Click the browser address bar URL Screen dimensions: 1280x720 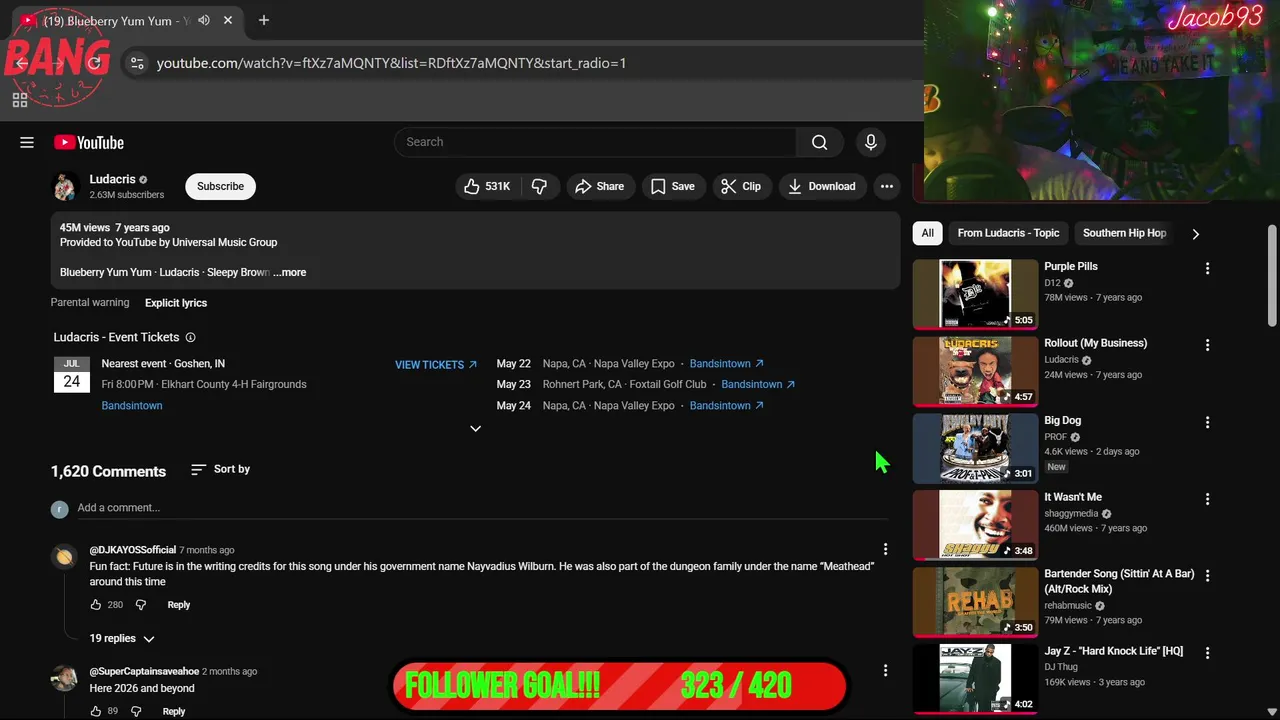pyautogui.click(x=391, y=63)
